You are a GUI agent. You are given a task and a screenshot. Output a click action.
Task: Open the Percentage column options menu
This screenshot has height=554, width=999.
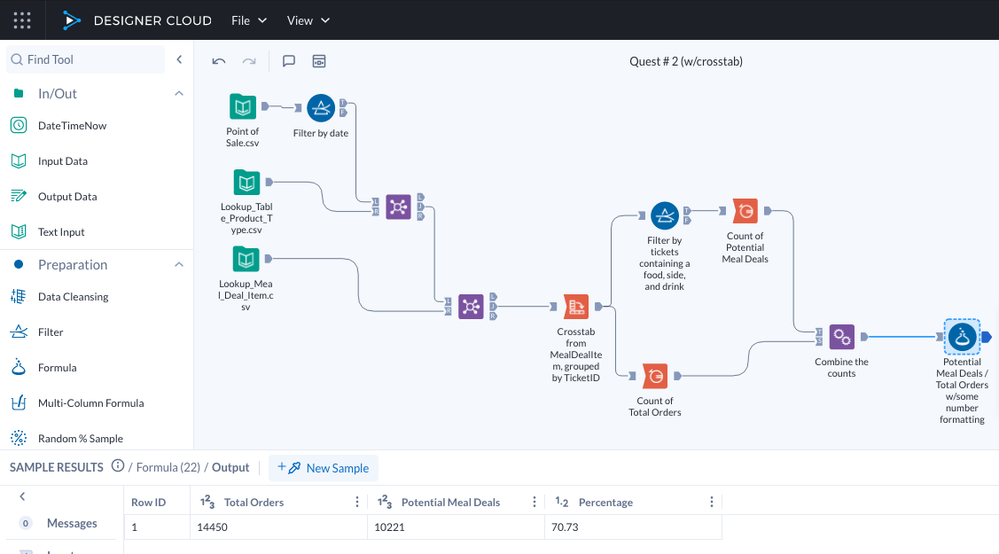pyautogui.click(x=711, y=502)
